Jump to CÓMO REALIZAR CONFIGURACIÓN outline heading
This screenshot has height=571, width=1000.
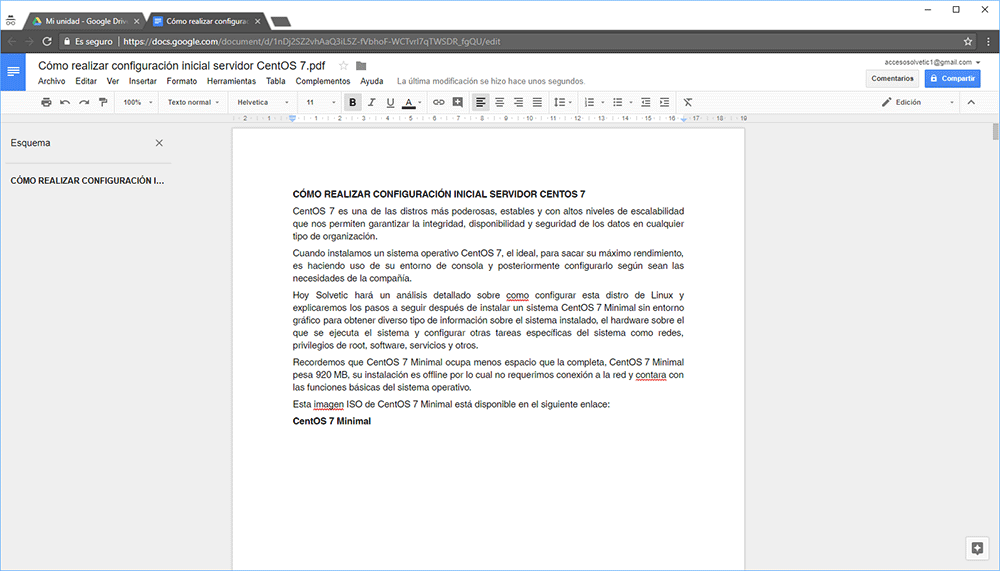87,181
